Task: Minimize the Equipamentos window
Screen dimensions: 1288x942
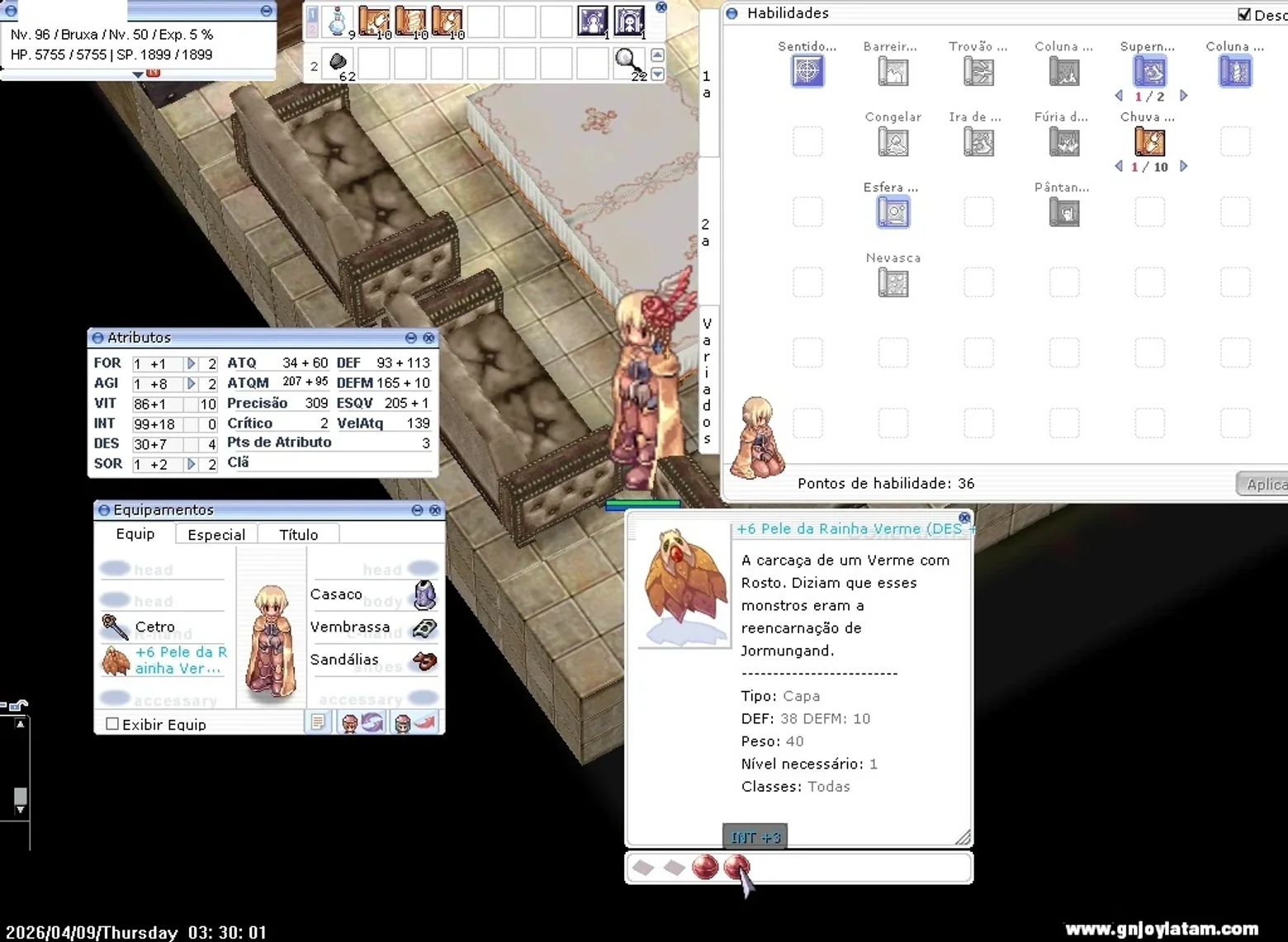Action: coord(417,510)
